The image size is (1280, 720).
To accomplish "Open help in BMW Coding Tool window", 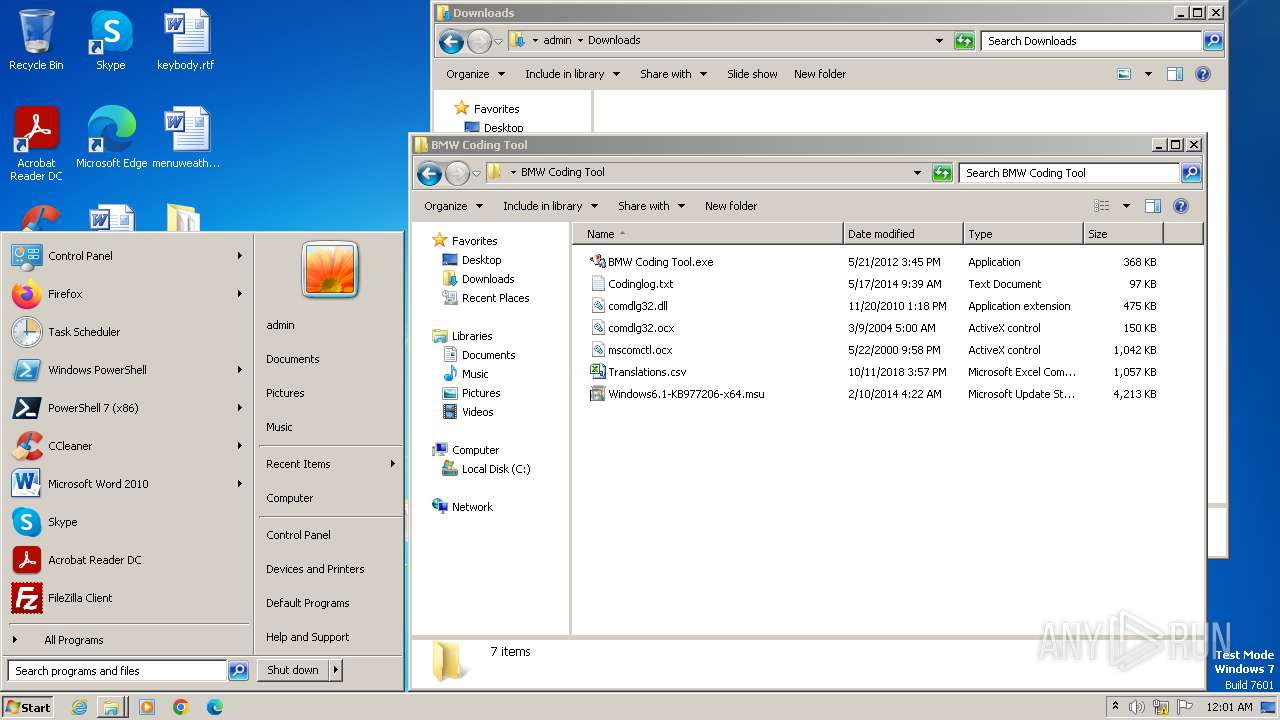I will click(x=1181, y=206).
